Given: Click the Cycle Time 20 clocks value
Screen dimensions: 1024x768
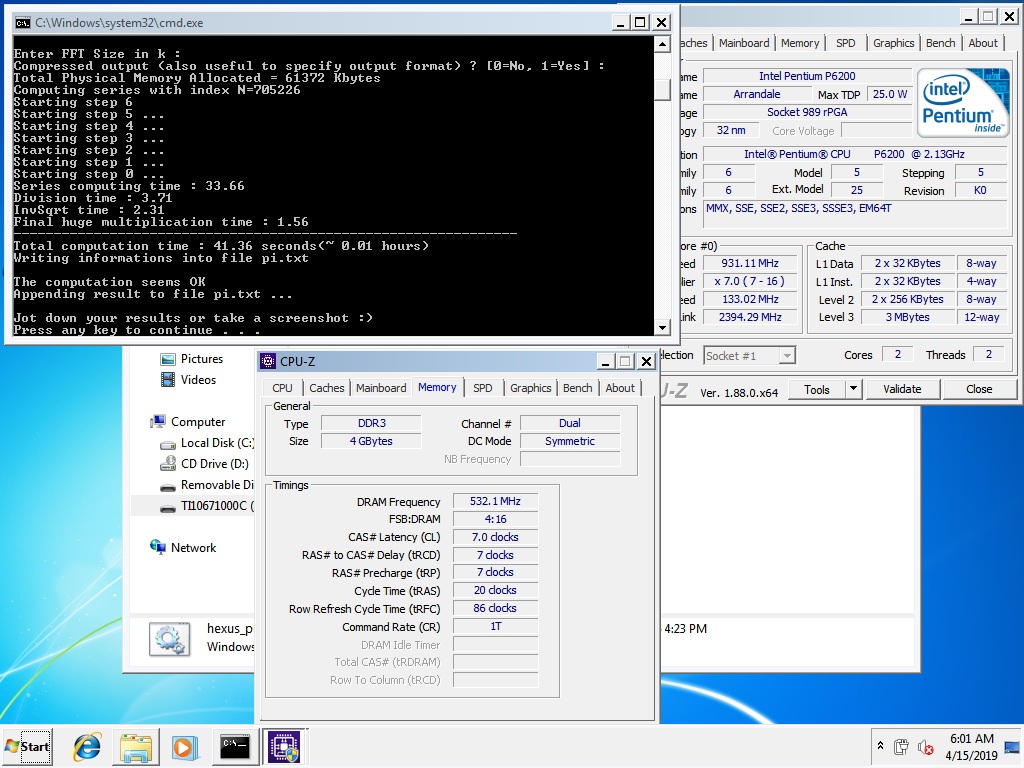Looking at the screenshot, I should tap(495, 590).
